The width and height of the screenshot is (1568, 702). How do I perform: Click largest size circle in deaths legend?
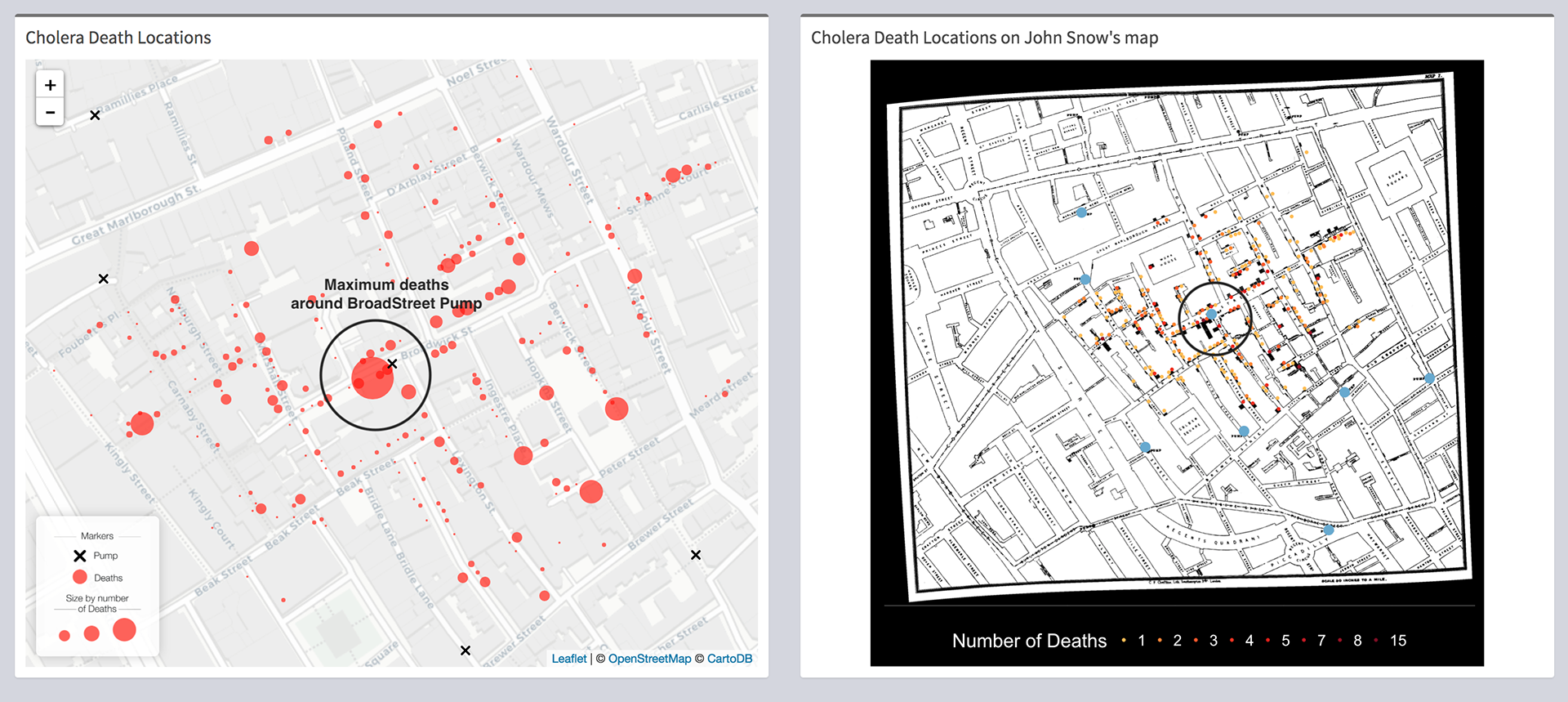(124, 630)
